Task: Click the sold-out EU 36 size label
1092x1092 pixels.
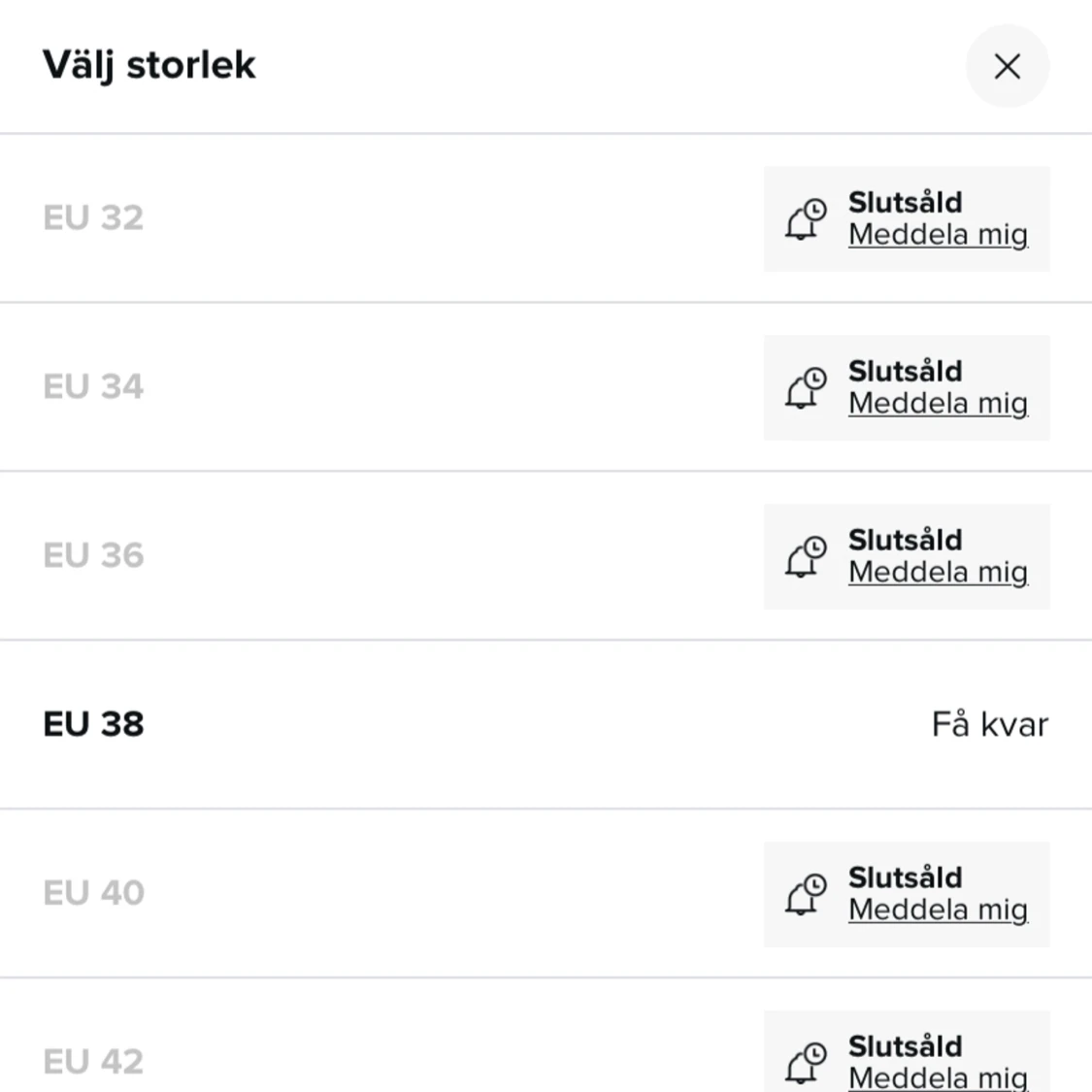Action: pos(93,555)
